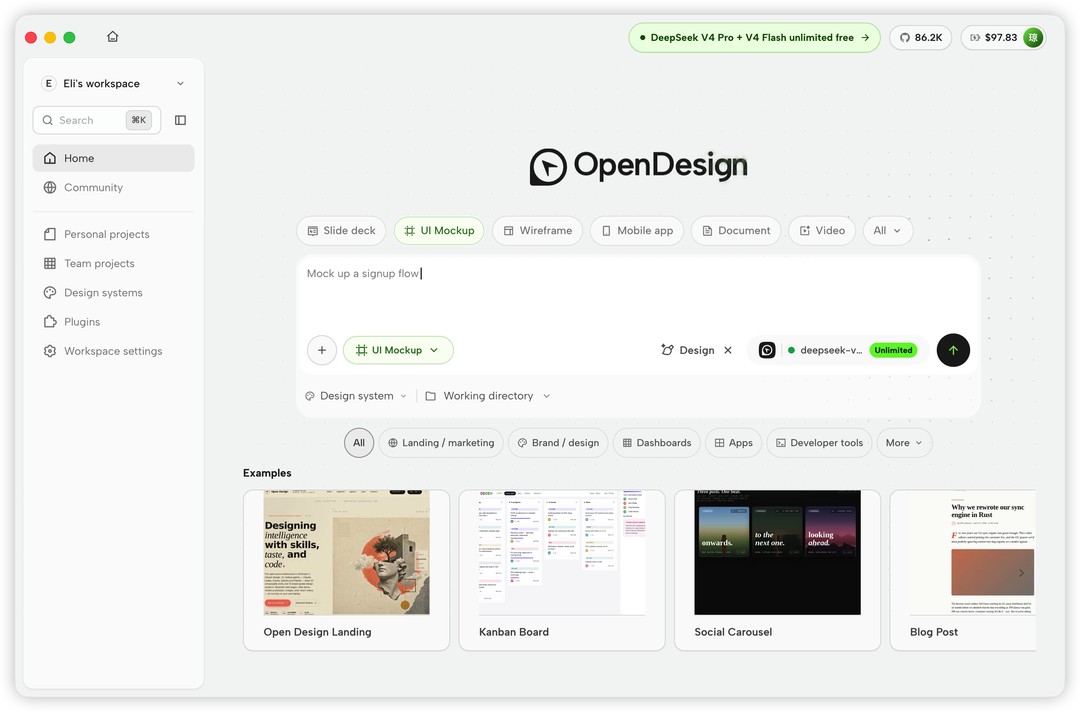Open Plugins in sidebar
Image resolution: width=1080 pixels, height=712 pixels.
114,322
